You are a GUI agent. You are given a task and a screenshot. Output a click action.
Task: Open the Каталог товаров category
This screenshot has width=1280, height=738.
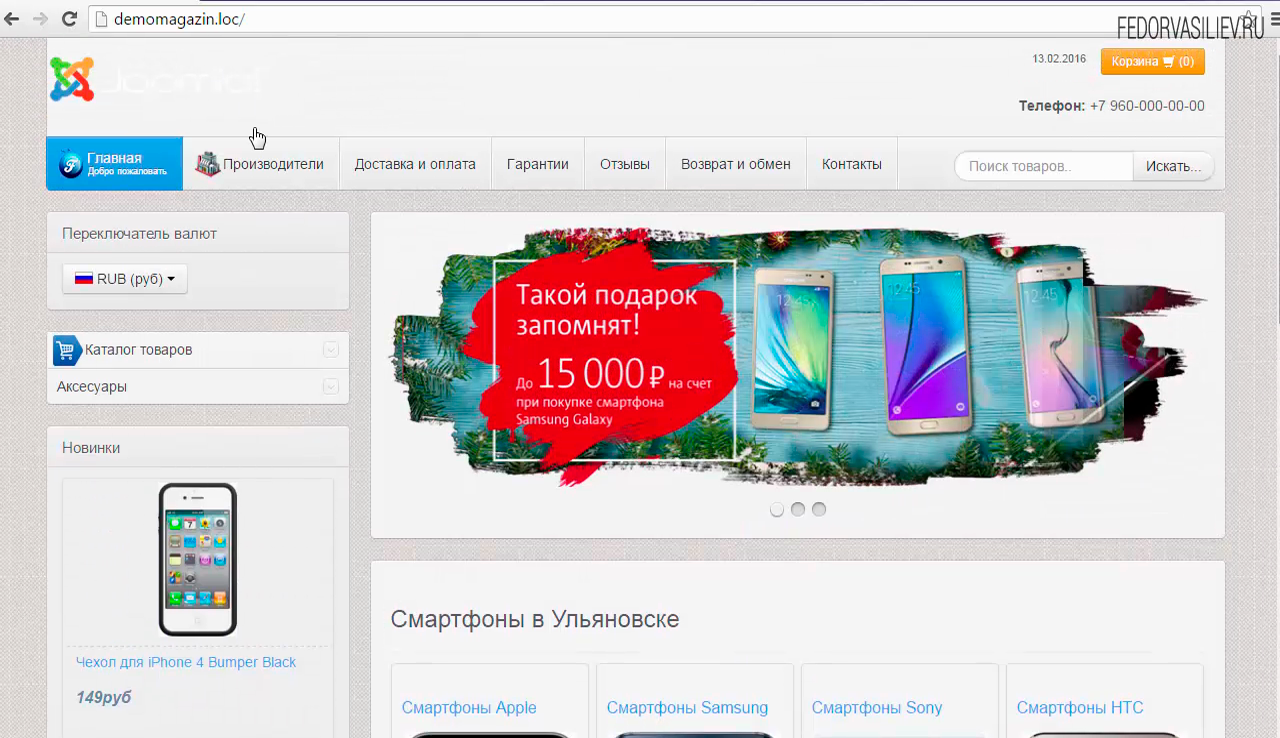tap(138, 350)
